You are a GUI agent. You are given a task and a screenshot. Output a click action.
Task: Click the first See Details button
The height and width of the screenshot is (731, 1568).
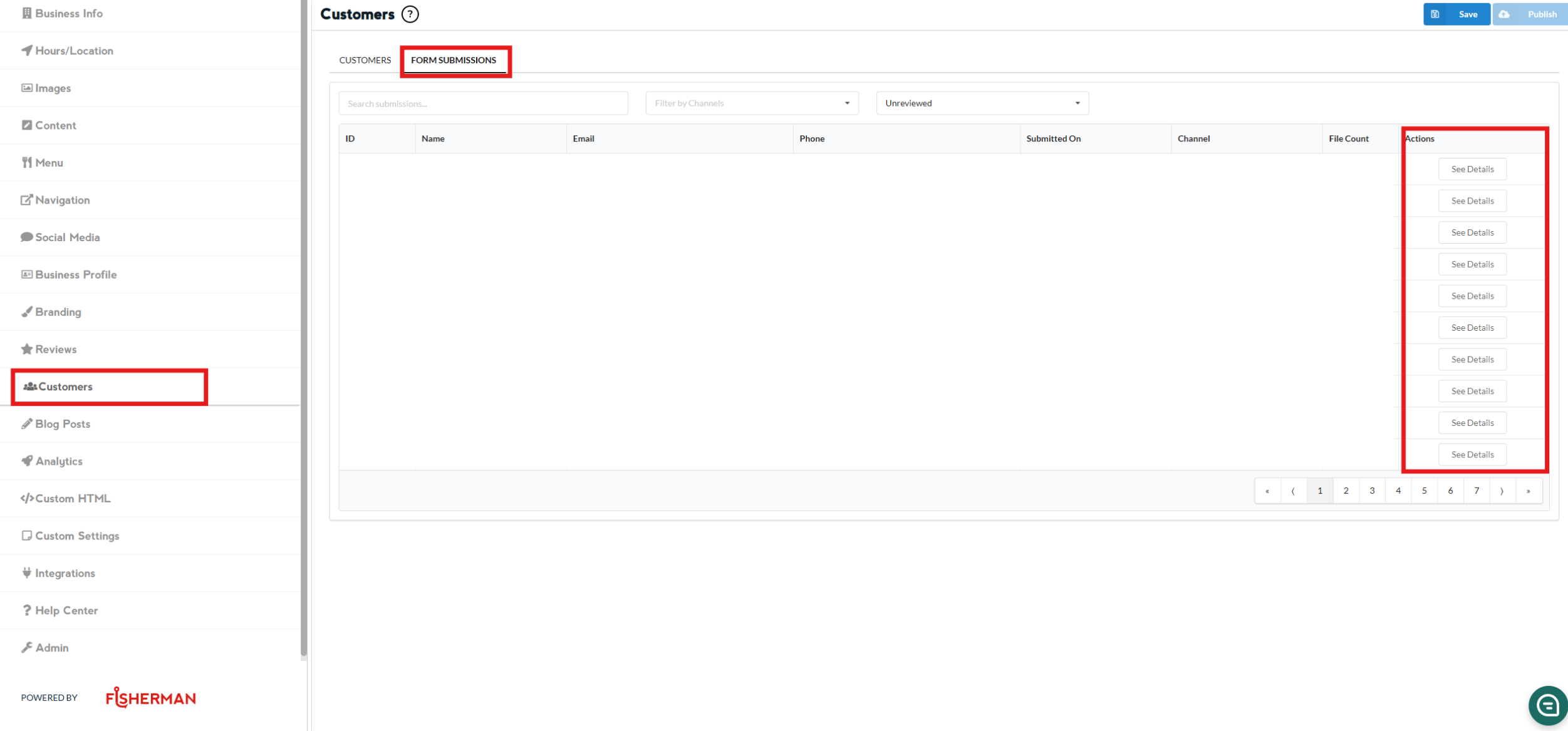point(1472,169)
